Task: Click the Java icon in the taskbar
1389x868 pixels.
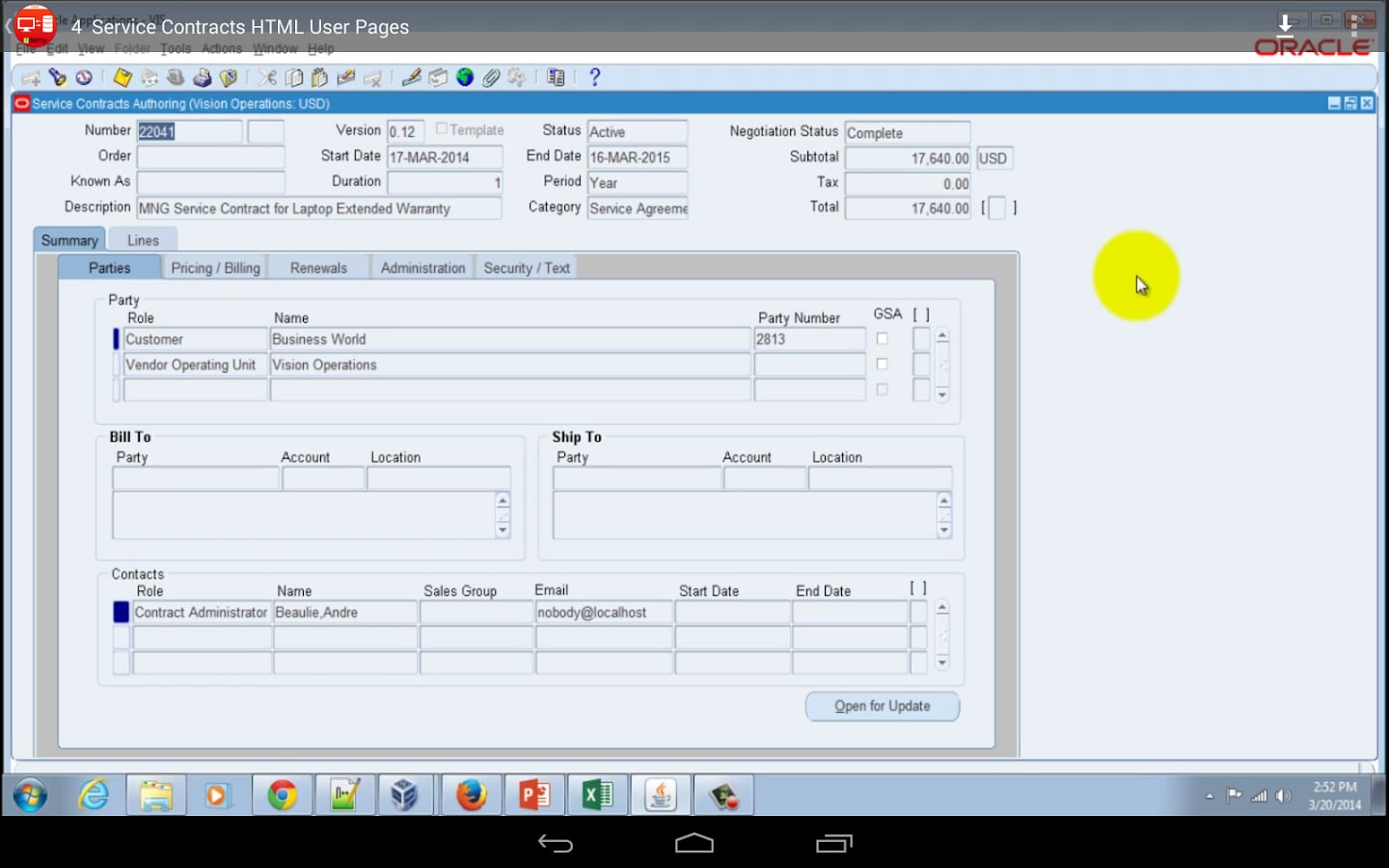Action: click(660, 796)
